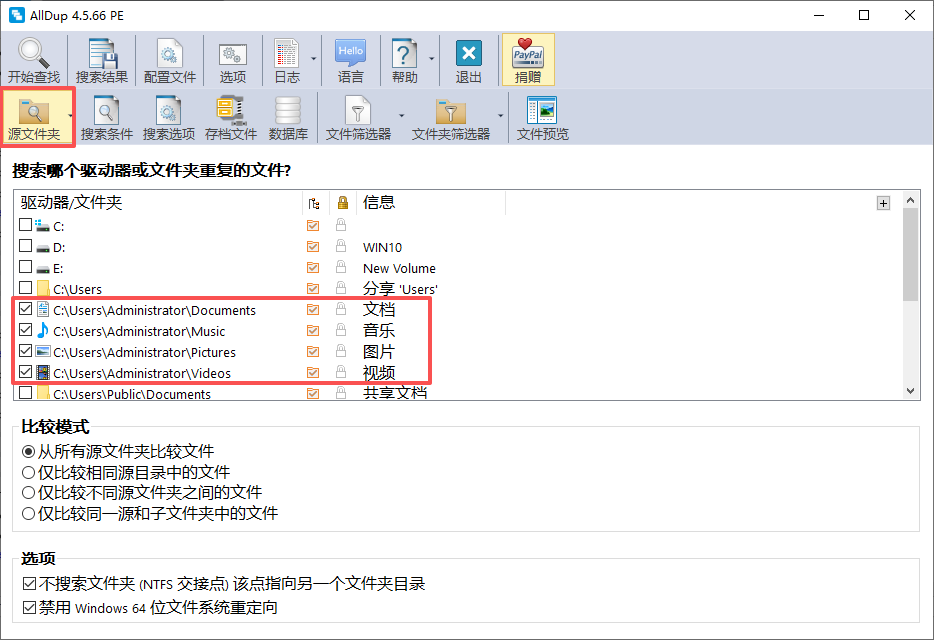Switch to the 数据库 tab
Screen dimensions: 934x640
click(x=288, y=117)
